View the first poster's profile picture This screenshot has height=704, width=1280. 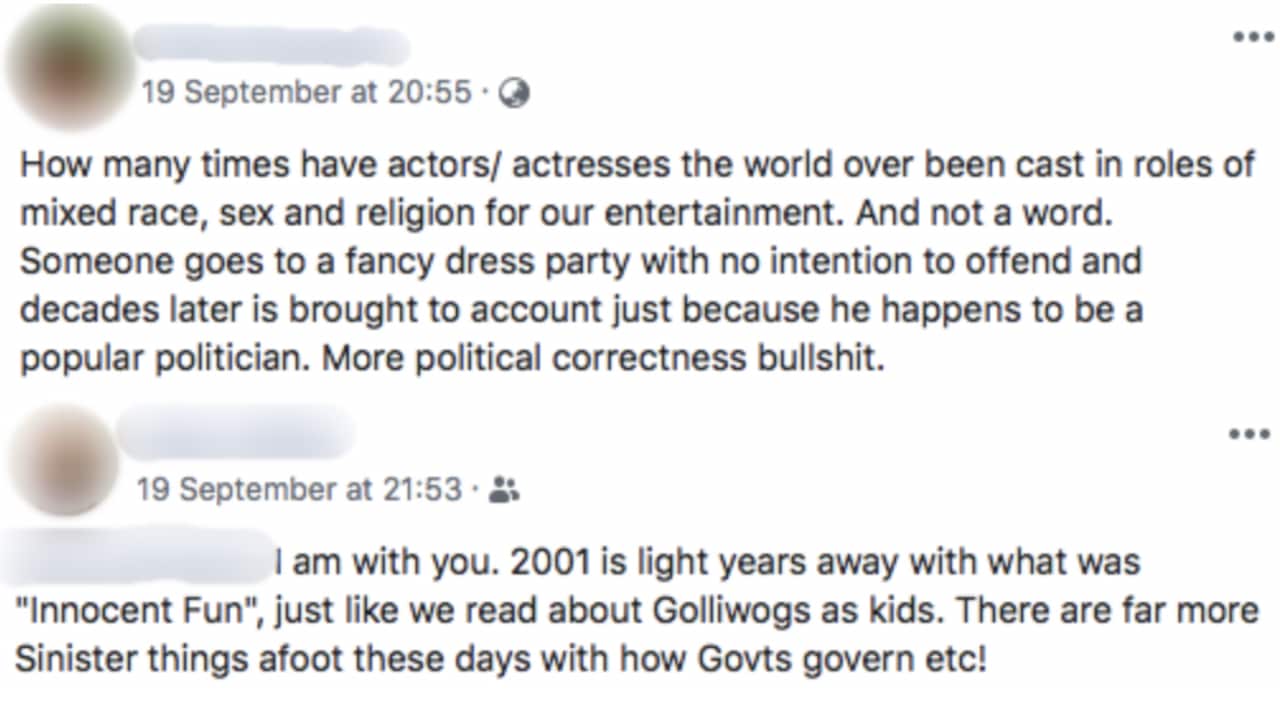tap(65, 64)
